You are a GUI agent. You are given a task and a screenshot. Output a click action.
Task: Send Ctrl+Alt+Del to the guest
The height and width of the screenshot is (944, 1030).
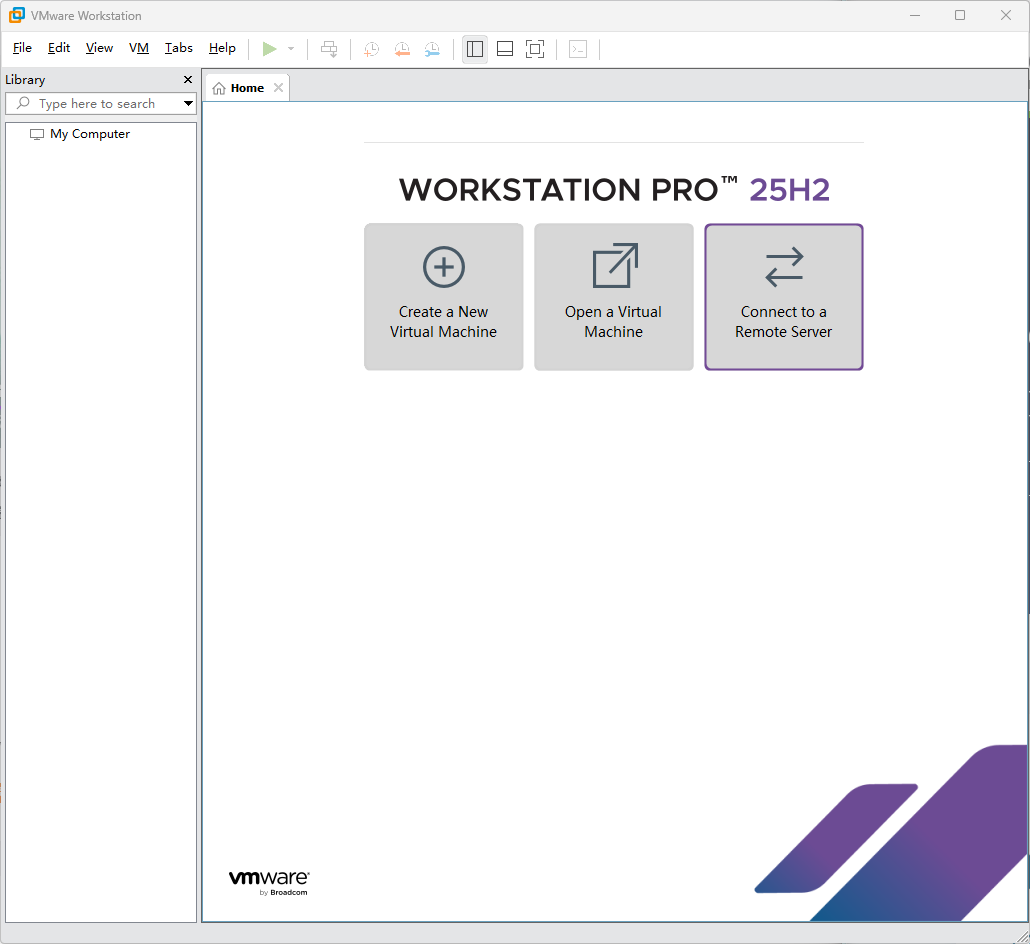329,48
